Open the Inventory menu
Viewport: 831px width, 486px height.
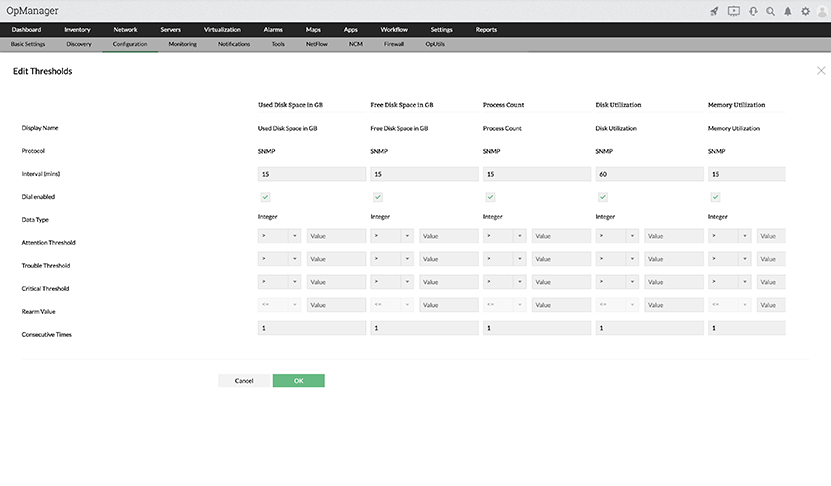[77, 30]
